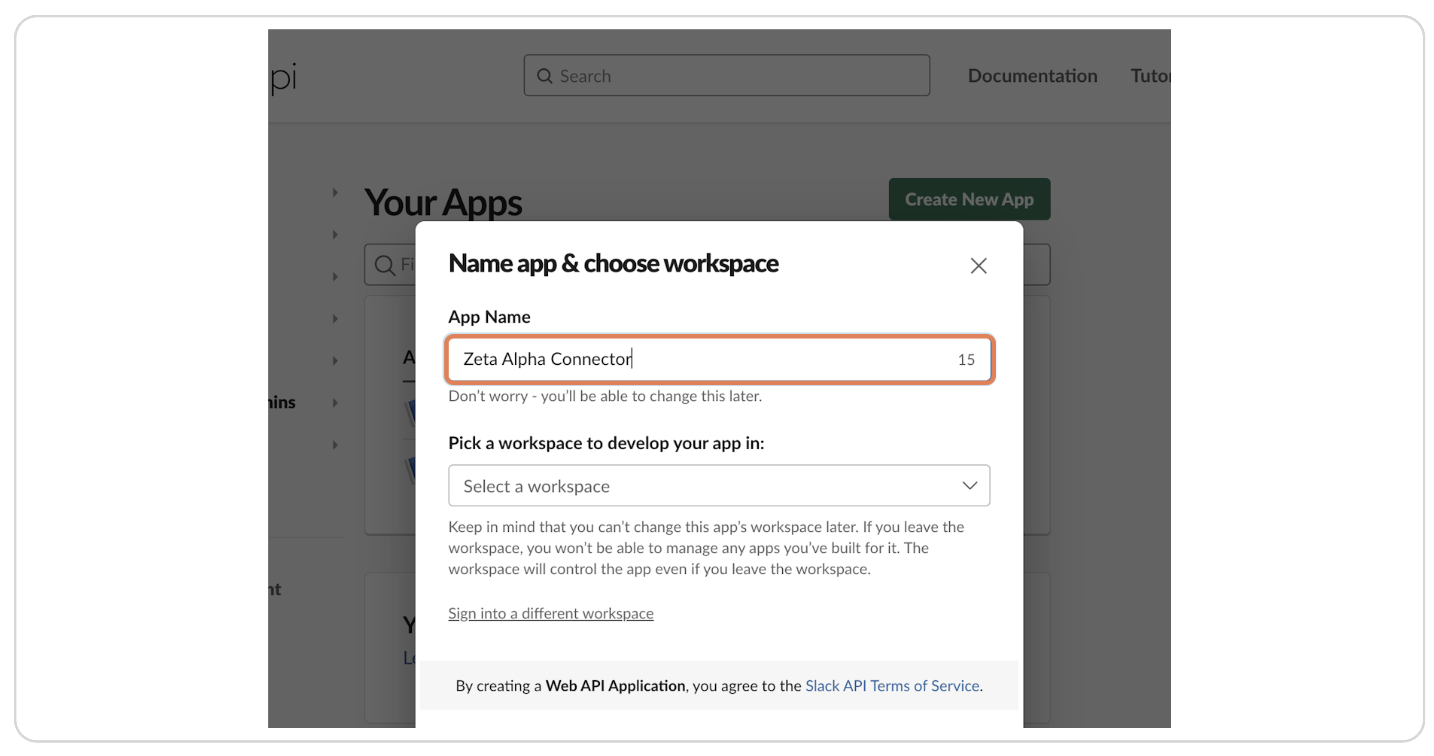Expand the sidebar chevron next to Admins

(335, 402)
